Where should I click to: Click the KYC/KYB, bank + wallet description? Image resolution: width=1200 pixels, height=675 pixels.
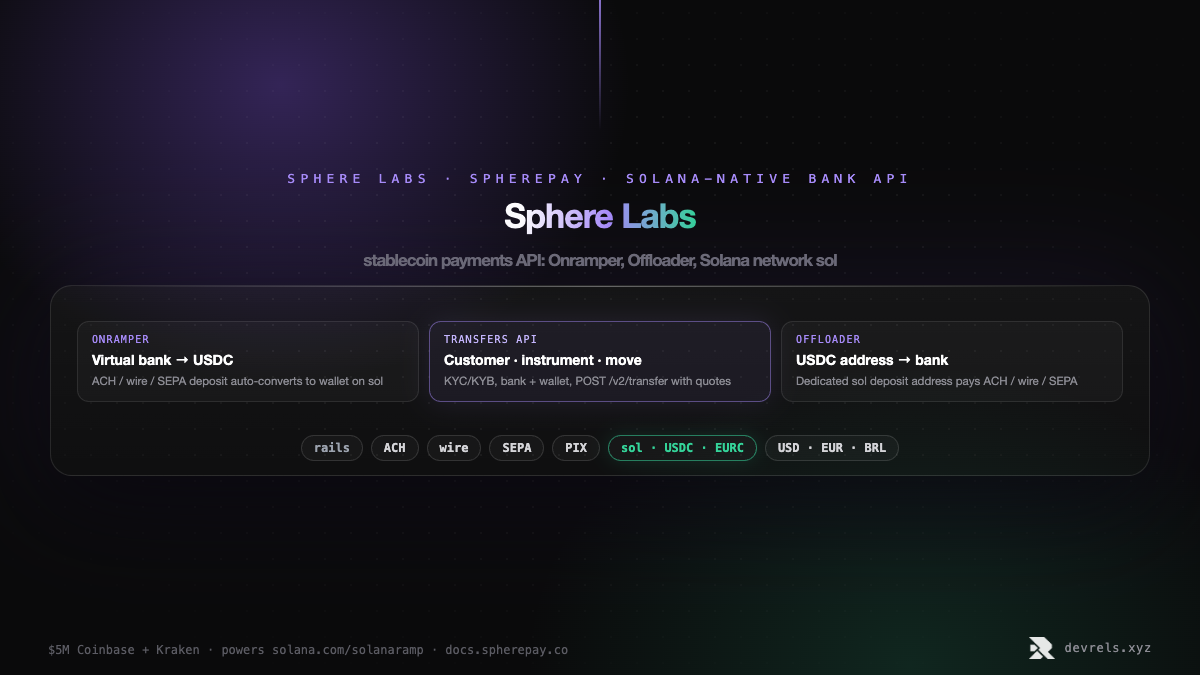coord(587,381)
